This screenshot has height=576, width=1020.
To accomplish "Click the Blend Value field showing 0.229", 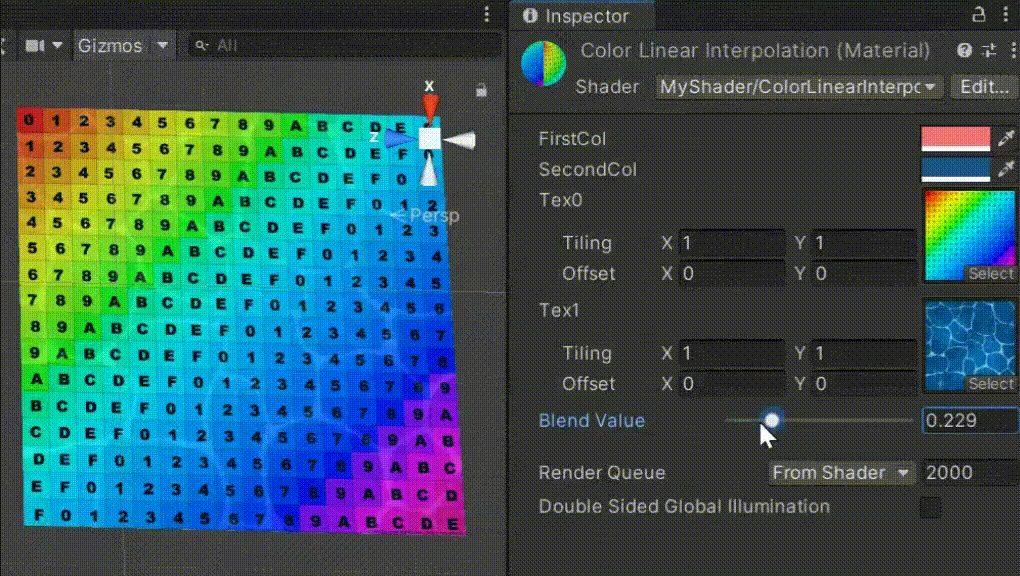I will click(x=968, y=420).
